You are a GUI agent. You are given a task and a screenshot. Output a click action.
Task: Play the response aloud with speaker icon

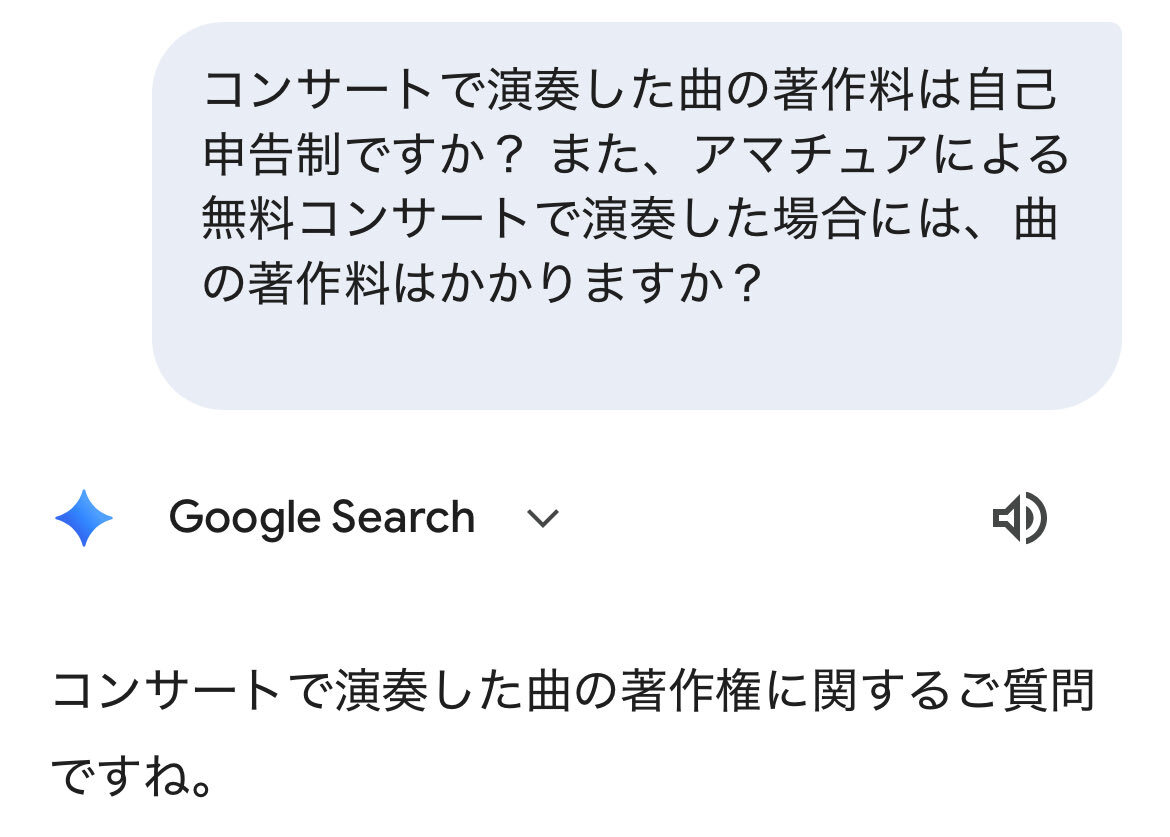click(x=1019, y=519)
